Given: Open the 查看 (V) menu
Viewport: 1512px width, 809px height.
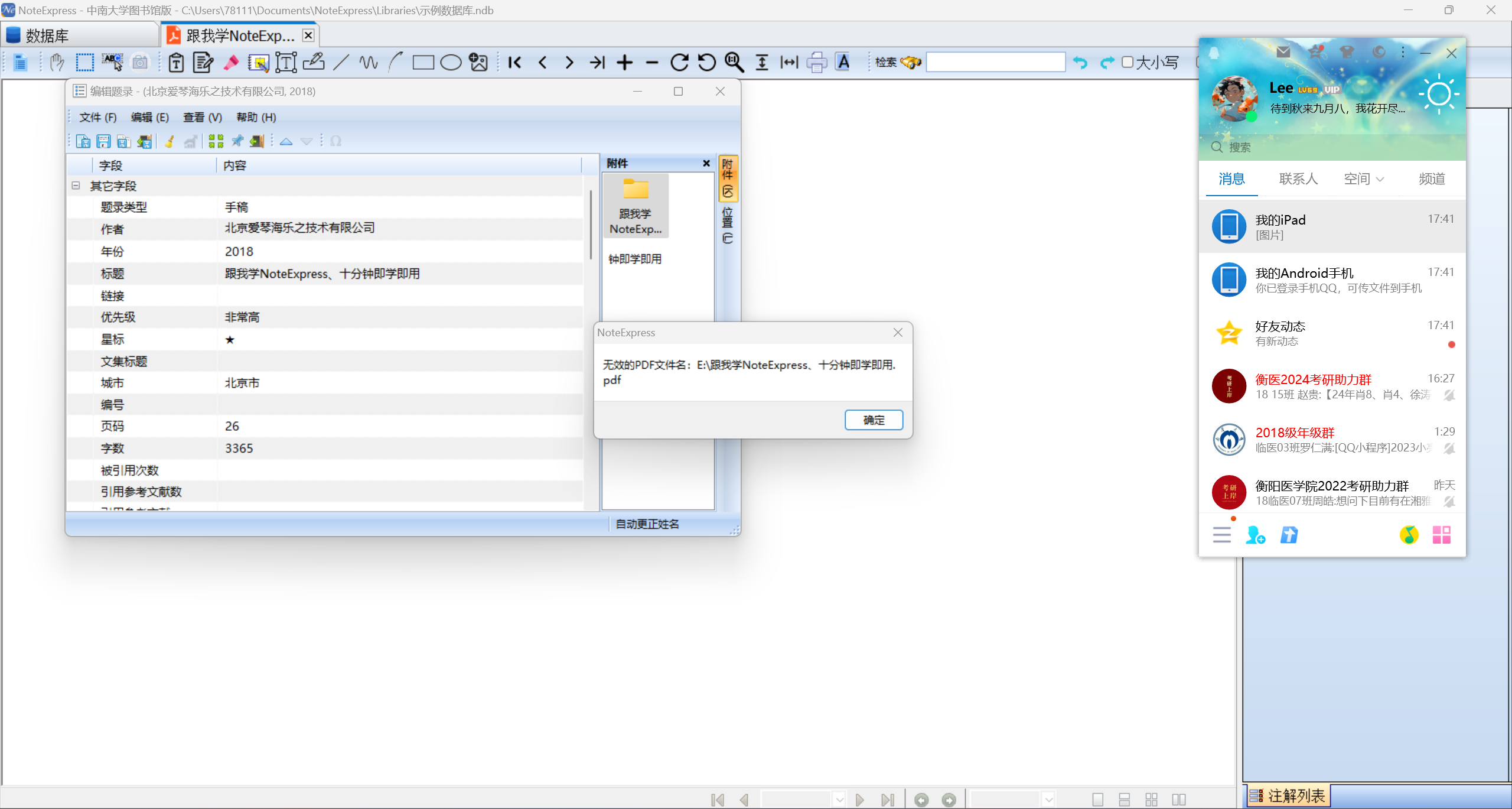Looking at the screenshot, I should coord(203,117).
